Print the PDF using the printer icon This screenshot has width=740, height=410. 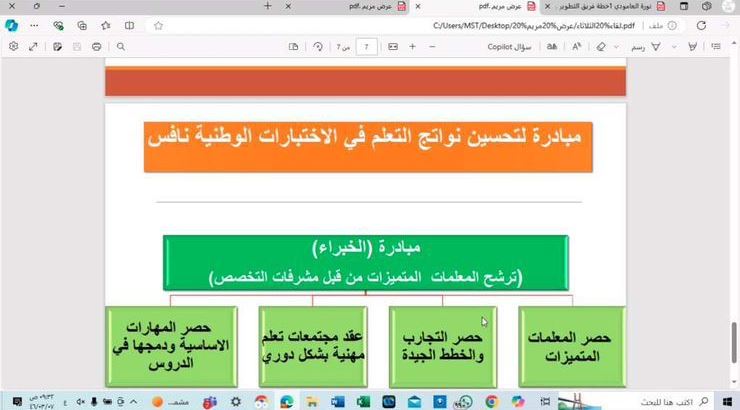pos(96,46)
